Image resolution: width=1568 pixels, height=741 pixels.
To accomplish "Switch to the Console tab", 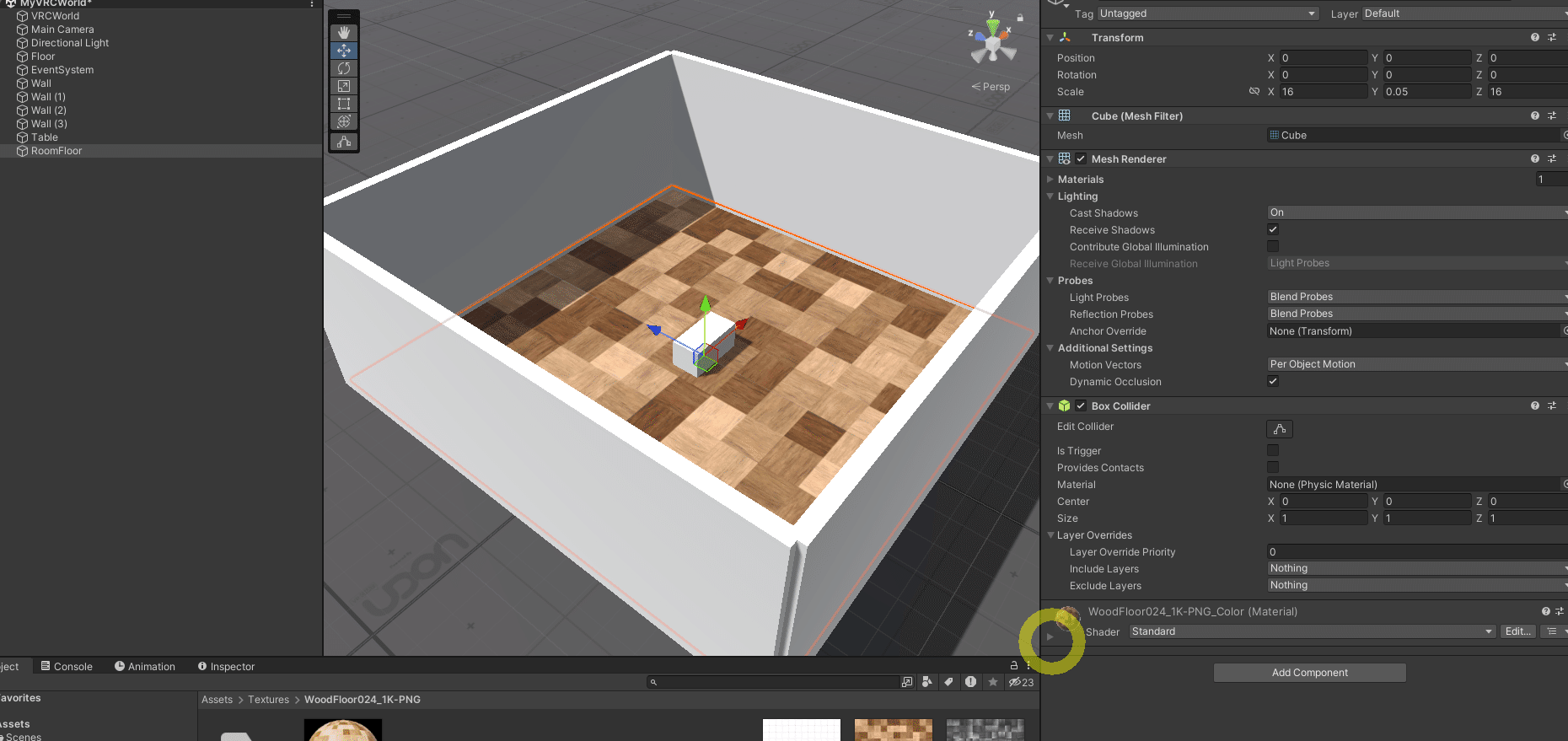I will click(67, 667).
